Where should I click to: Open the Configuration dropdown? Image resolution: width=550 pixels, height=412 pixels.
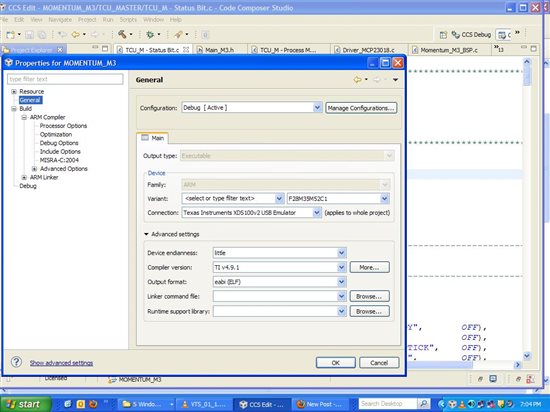317,107
